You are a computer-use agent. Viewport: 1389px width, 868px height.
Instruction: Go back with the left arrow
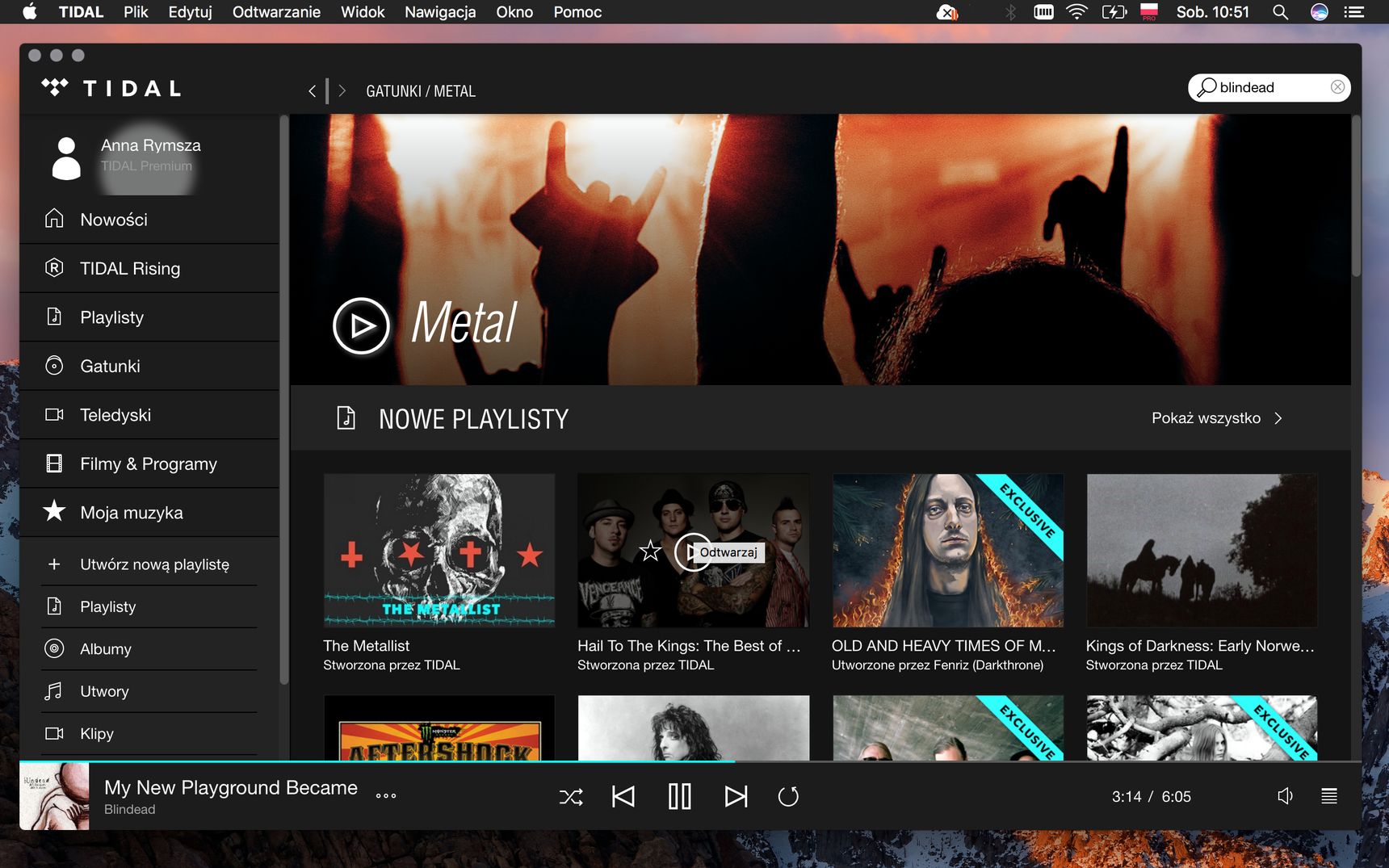pyautogui.click(x=313, y=91)
